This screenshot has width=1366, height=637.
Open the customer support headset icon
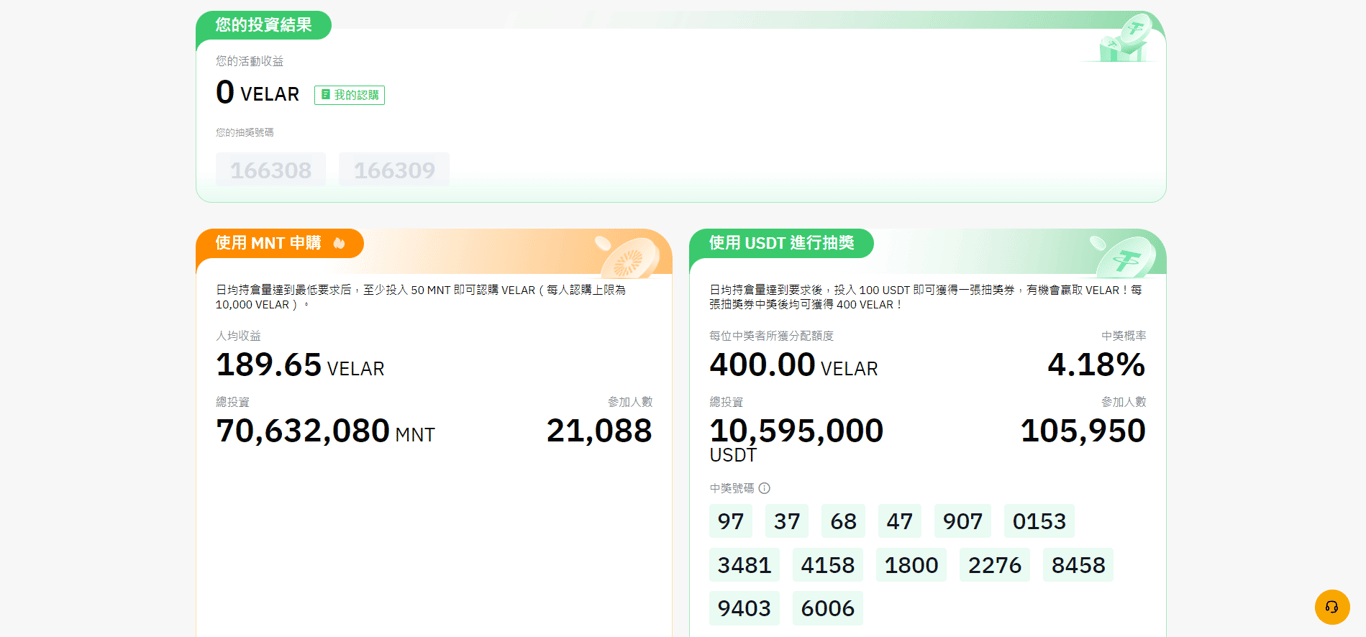[x=1332, y=607]
